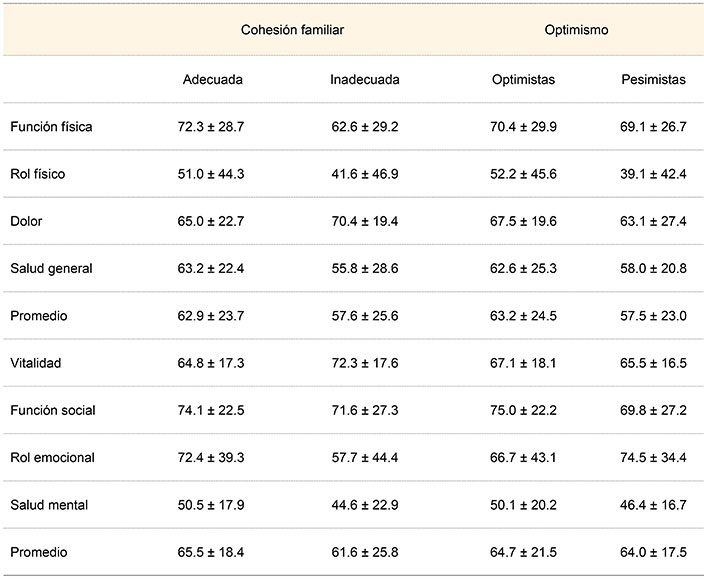Click the Función social row label
Screen dimensions: 704x580
pyautogui.click(x=53, y=410)
